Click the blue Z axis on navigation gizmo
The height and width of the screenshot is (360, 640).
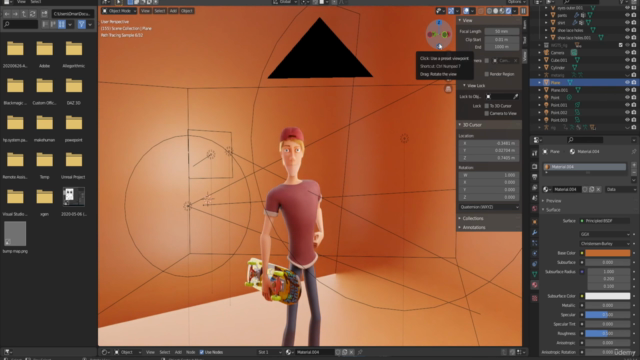[439, 23]
